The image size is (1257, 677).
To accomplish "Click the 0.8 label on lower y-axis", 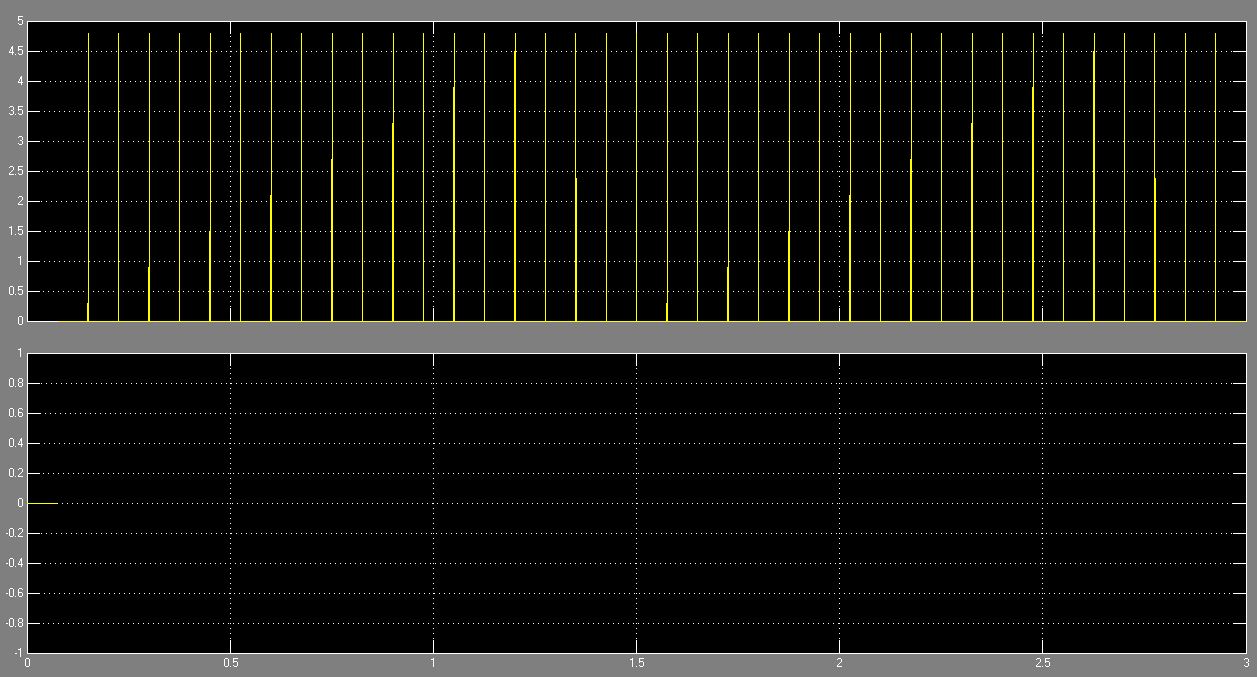I will [17, 384].
